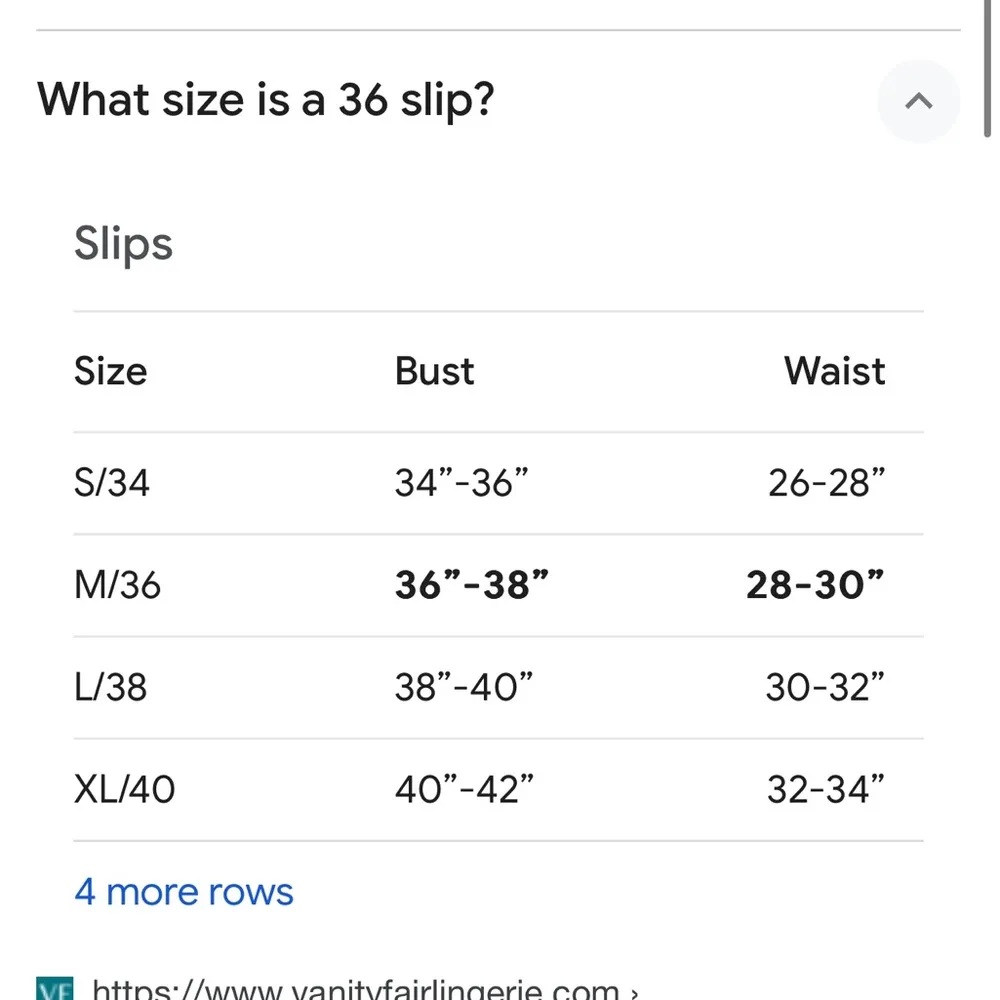Click the "Slips" table heading

[123, 244]
